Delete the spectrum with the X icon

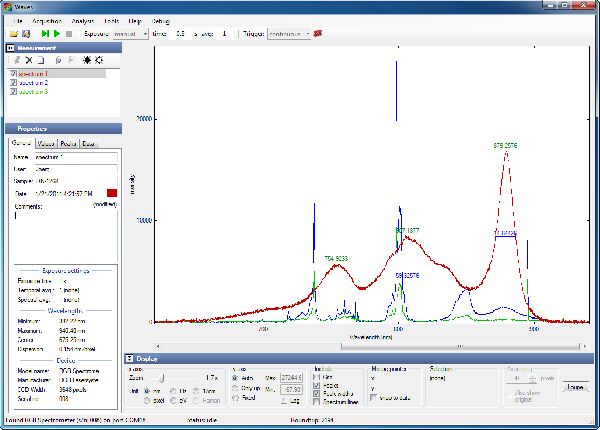pos(29,60)
